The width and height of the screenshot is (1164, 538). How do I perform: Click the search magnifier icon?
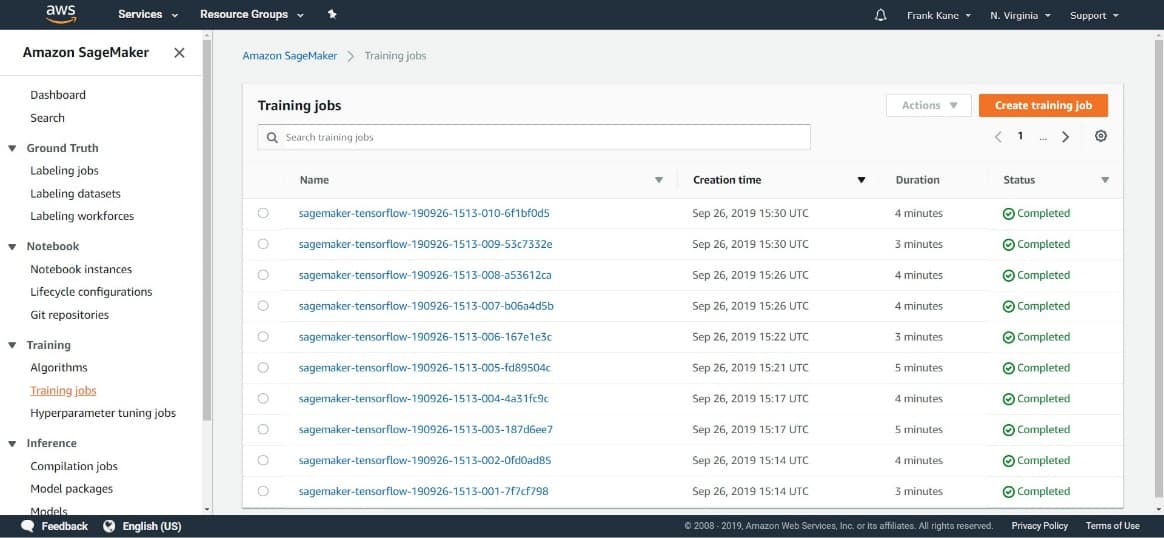(x=272, y=137)
